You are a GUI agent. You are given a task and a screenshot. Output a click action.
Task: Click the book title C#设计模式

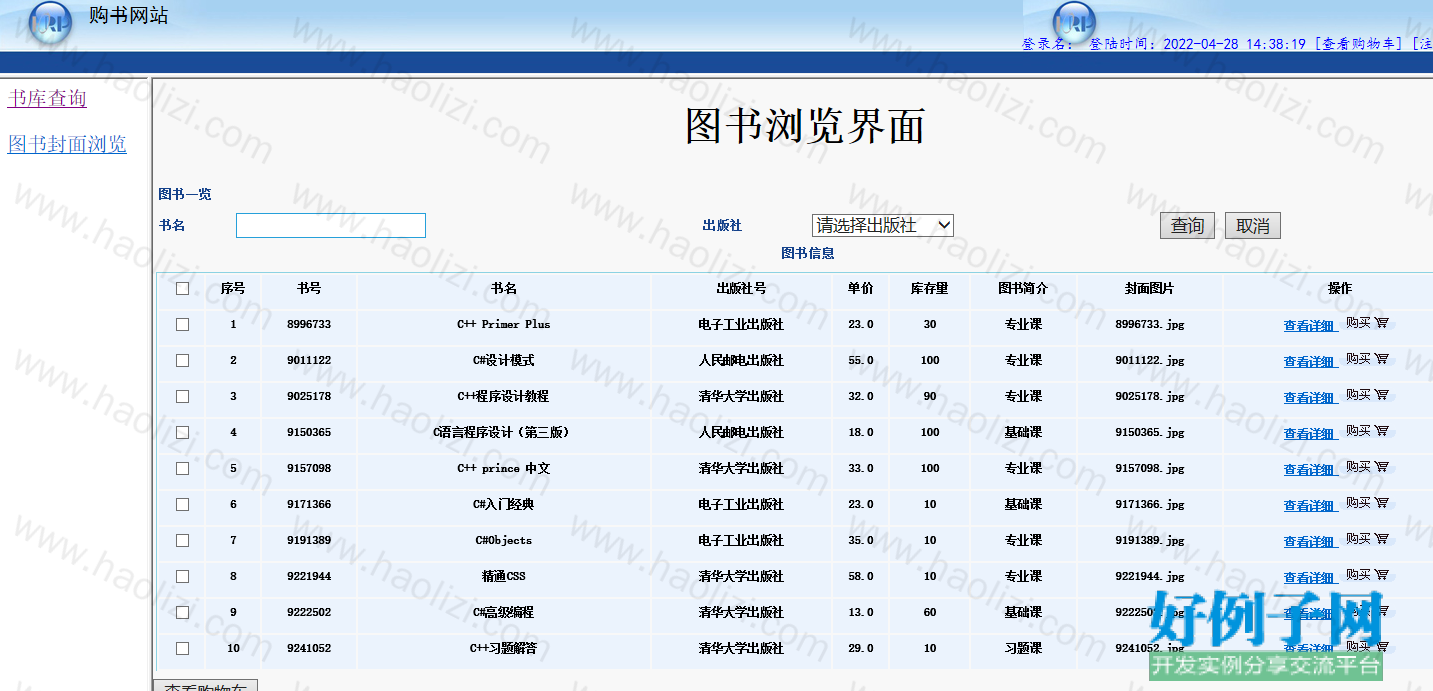(x=504, y=360)
